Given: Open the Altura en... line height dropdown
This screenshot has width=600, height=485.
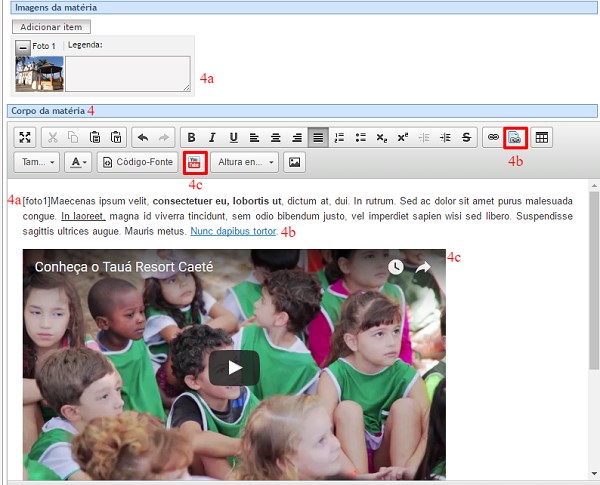Looking at the screenshot, I should [244, 162].
